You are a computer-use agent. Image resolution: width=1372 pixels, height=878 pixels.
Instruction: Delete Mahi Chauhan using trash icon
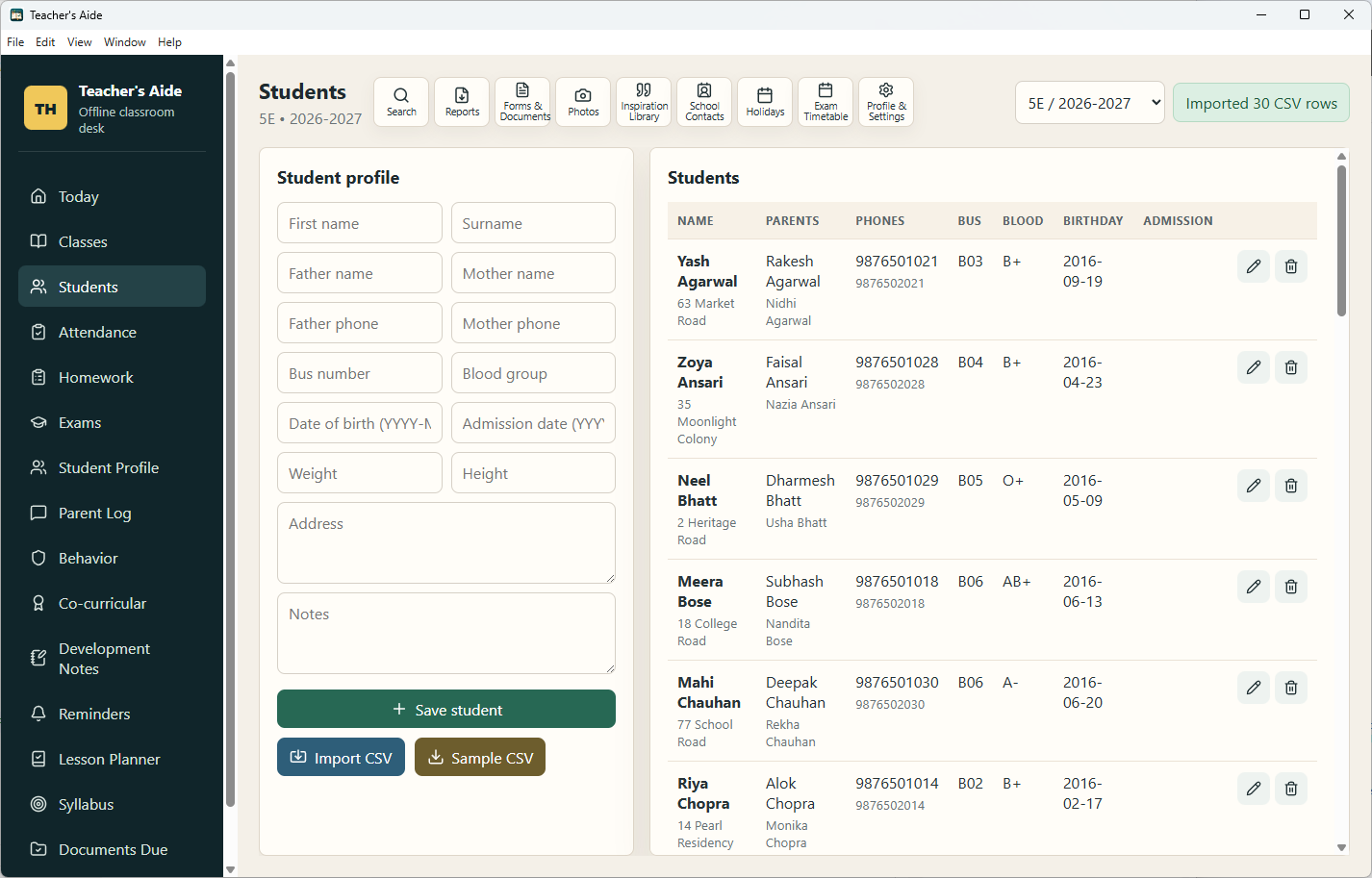[1291, 688]
